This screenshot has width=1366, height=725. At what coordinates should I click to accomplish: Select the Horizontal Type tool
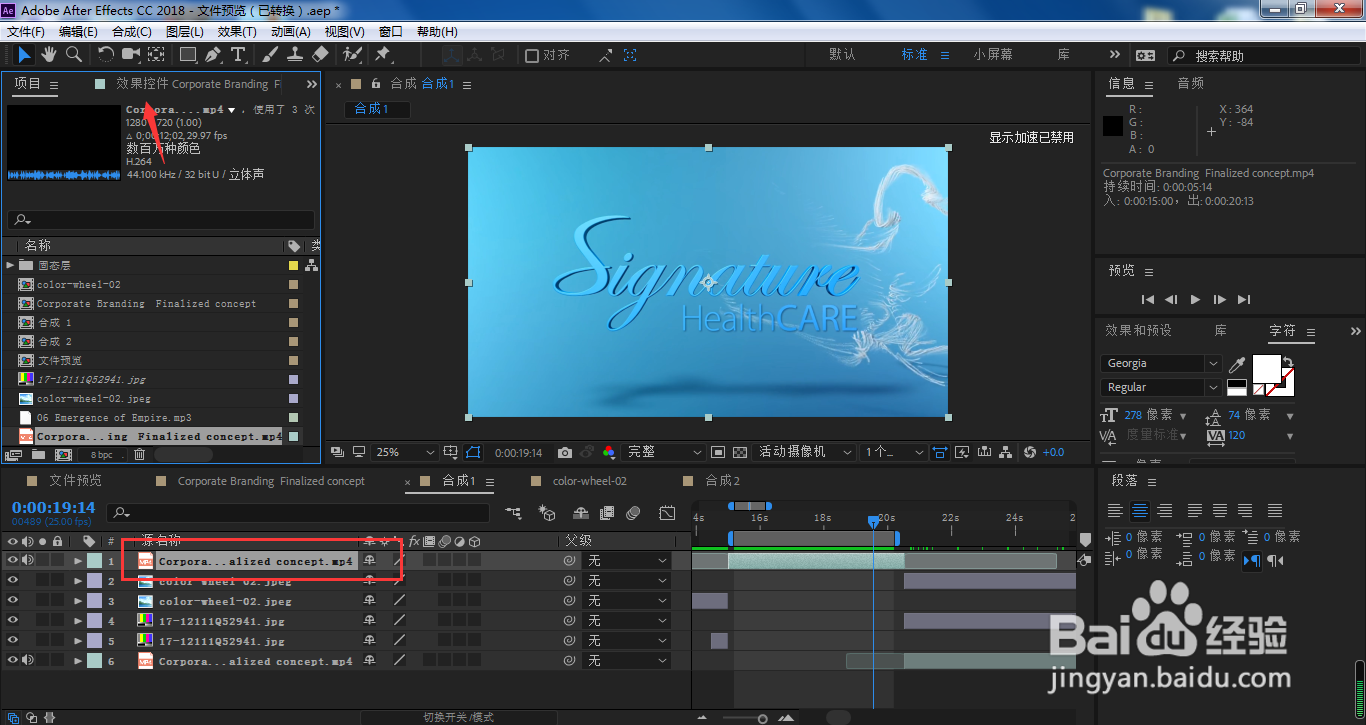[238, 54]
